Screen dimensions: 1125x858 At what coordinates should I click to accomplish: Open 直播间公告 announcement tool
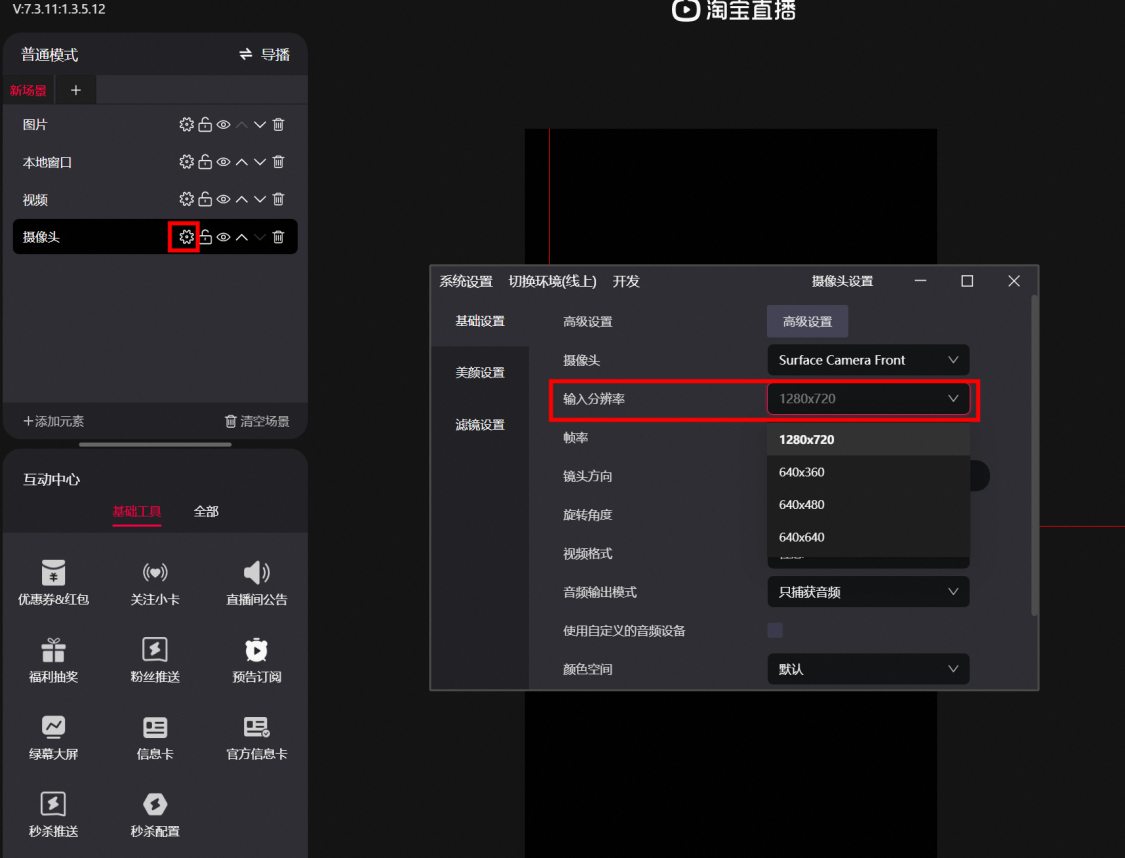[x=256, y=583]
